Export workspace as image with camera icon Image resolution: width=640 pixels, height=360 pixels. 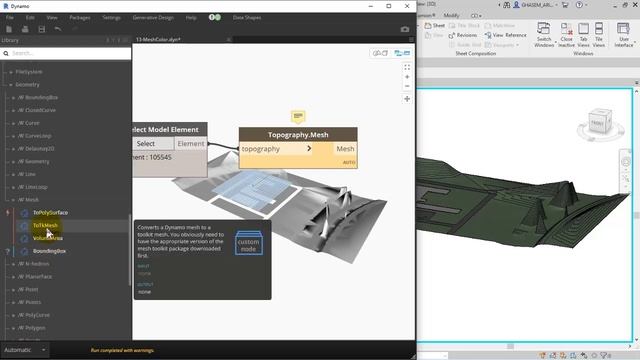pos(404,29)
